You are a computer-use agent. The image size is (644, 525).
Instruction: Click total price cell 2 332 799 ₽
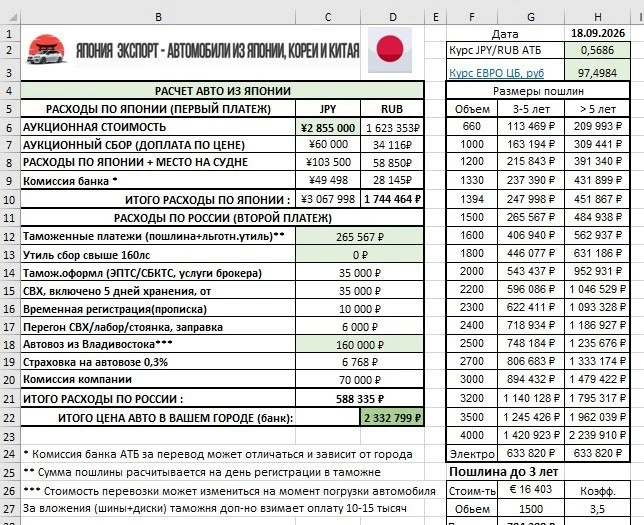coord(392,418)
